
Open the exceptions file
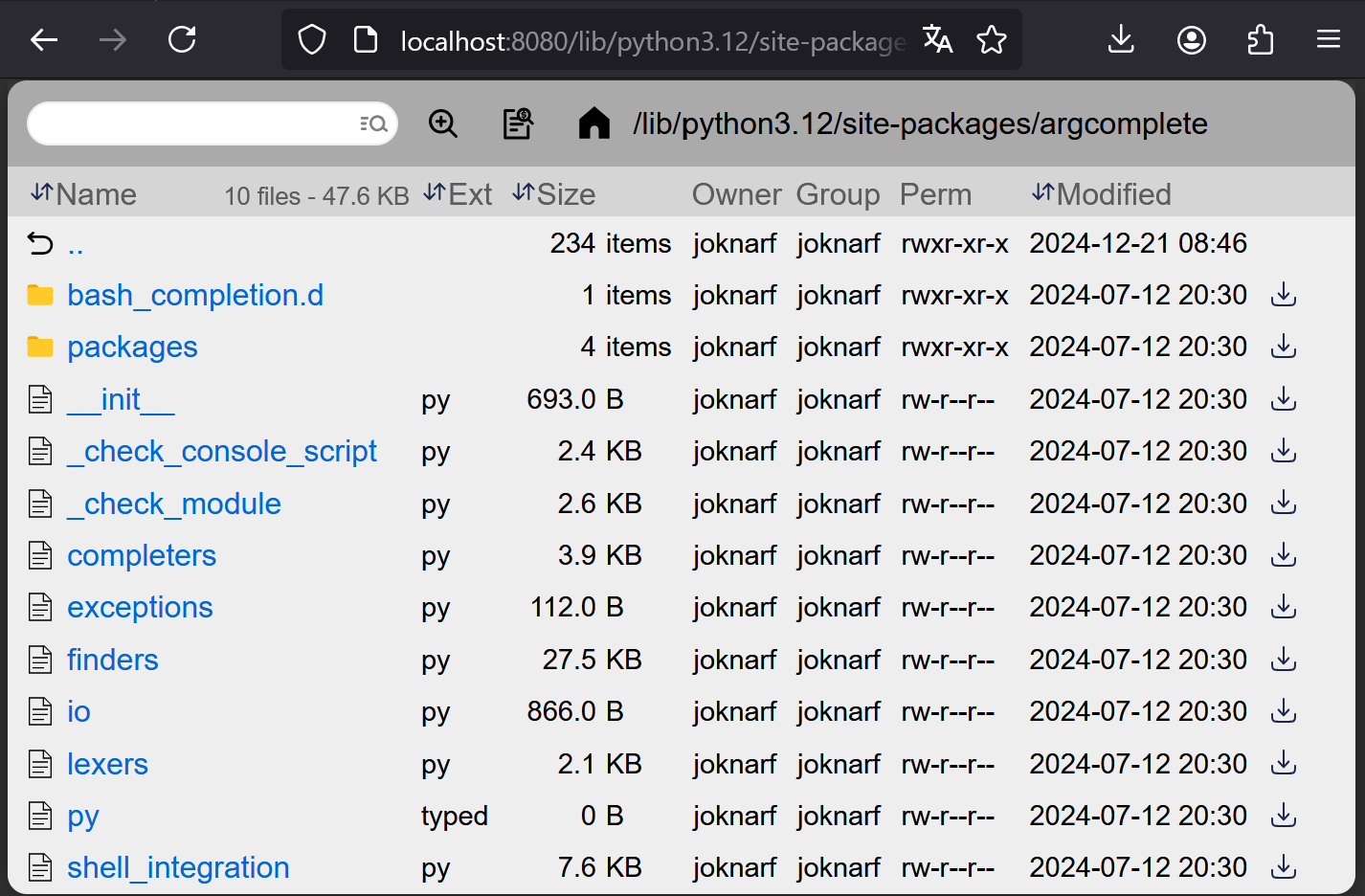pyautogui.click(x=140, y=607)
